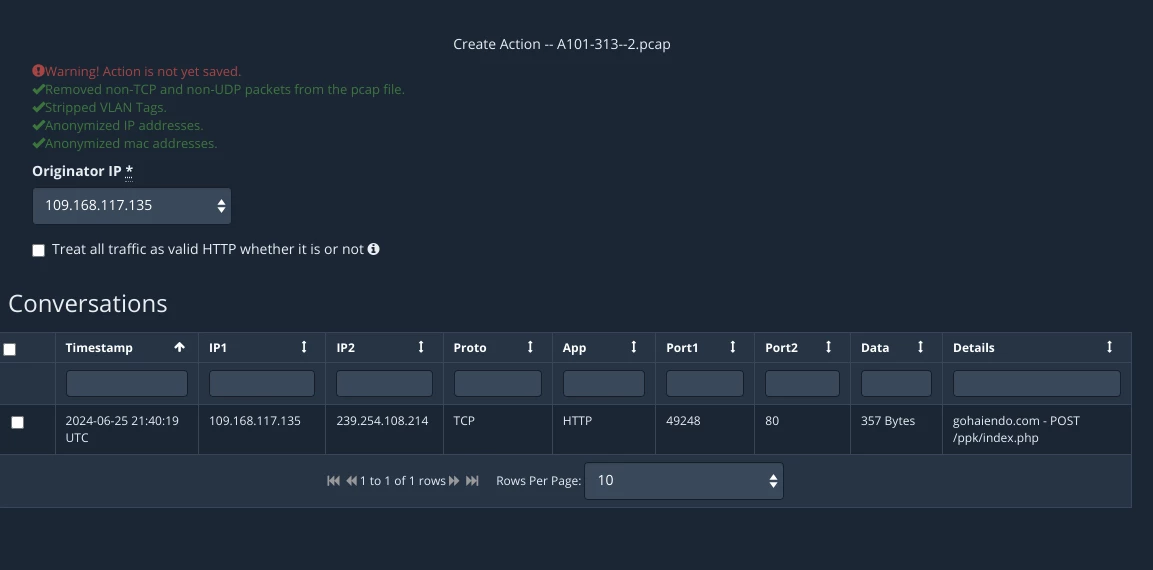Focus the App filter field
The height and width of the screenshot is (570, 1153).
604,384
